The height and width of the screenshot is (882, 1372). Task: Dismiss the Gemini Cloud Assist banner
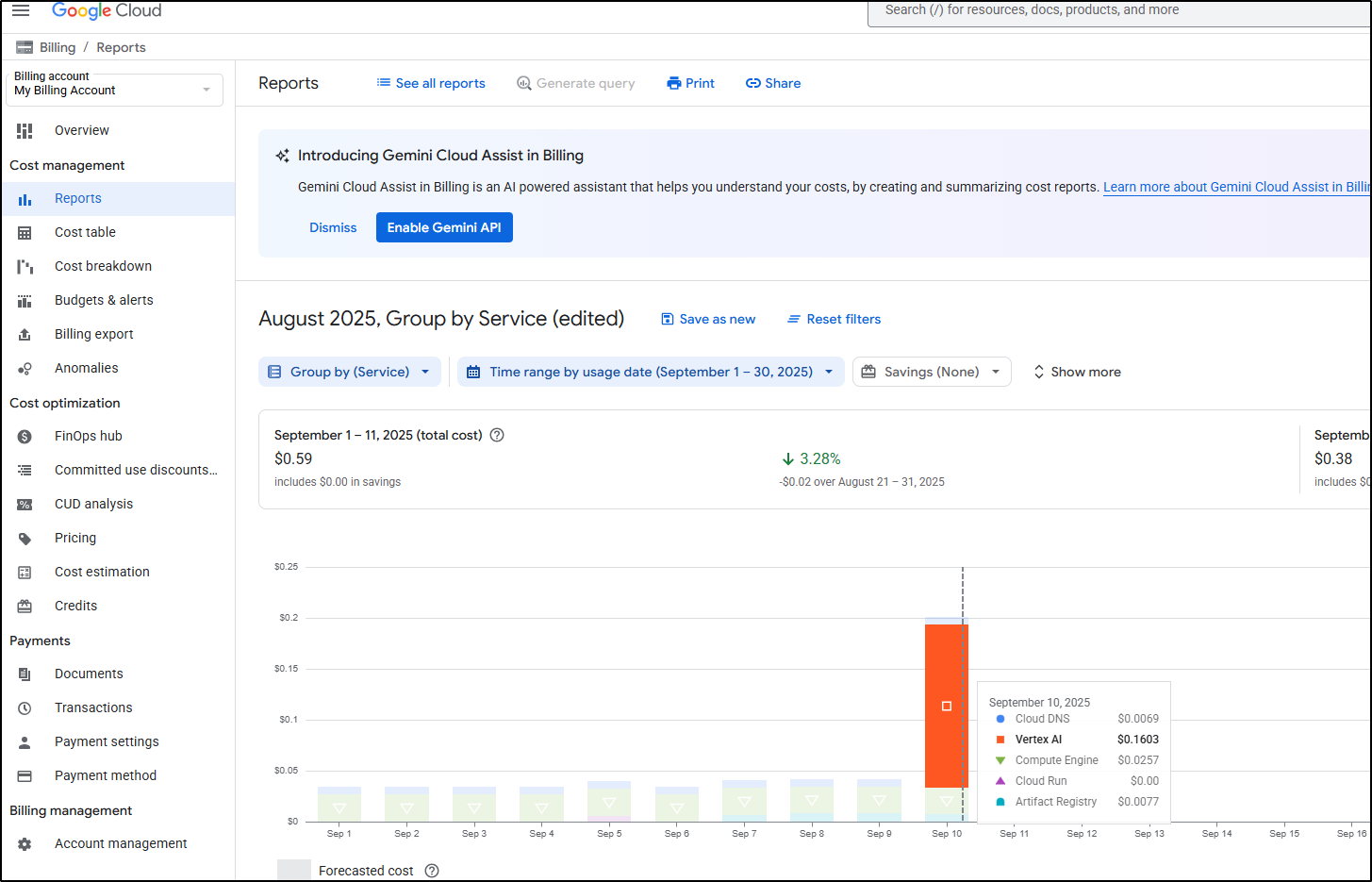click(333, 227)
